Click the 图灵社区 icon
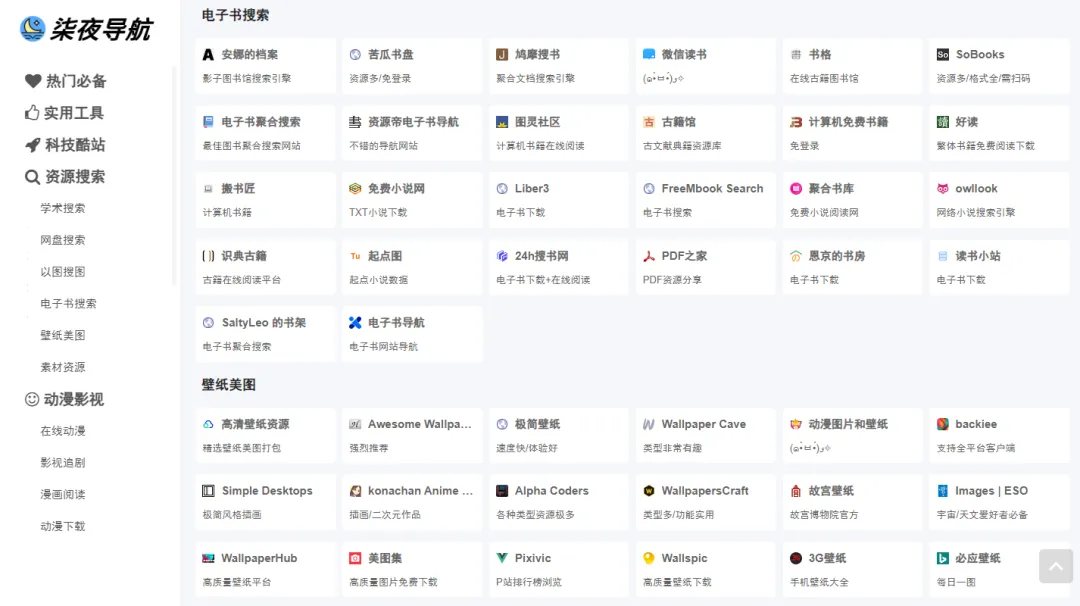This screenshot has width=1080, height=606. [502, 122]
